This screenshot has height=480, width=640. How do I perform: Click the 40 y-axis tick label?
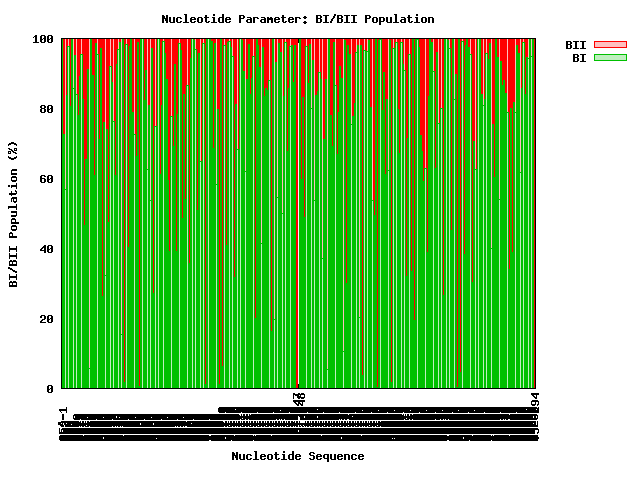(x=47, y=249)
